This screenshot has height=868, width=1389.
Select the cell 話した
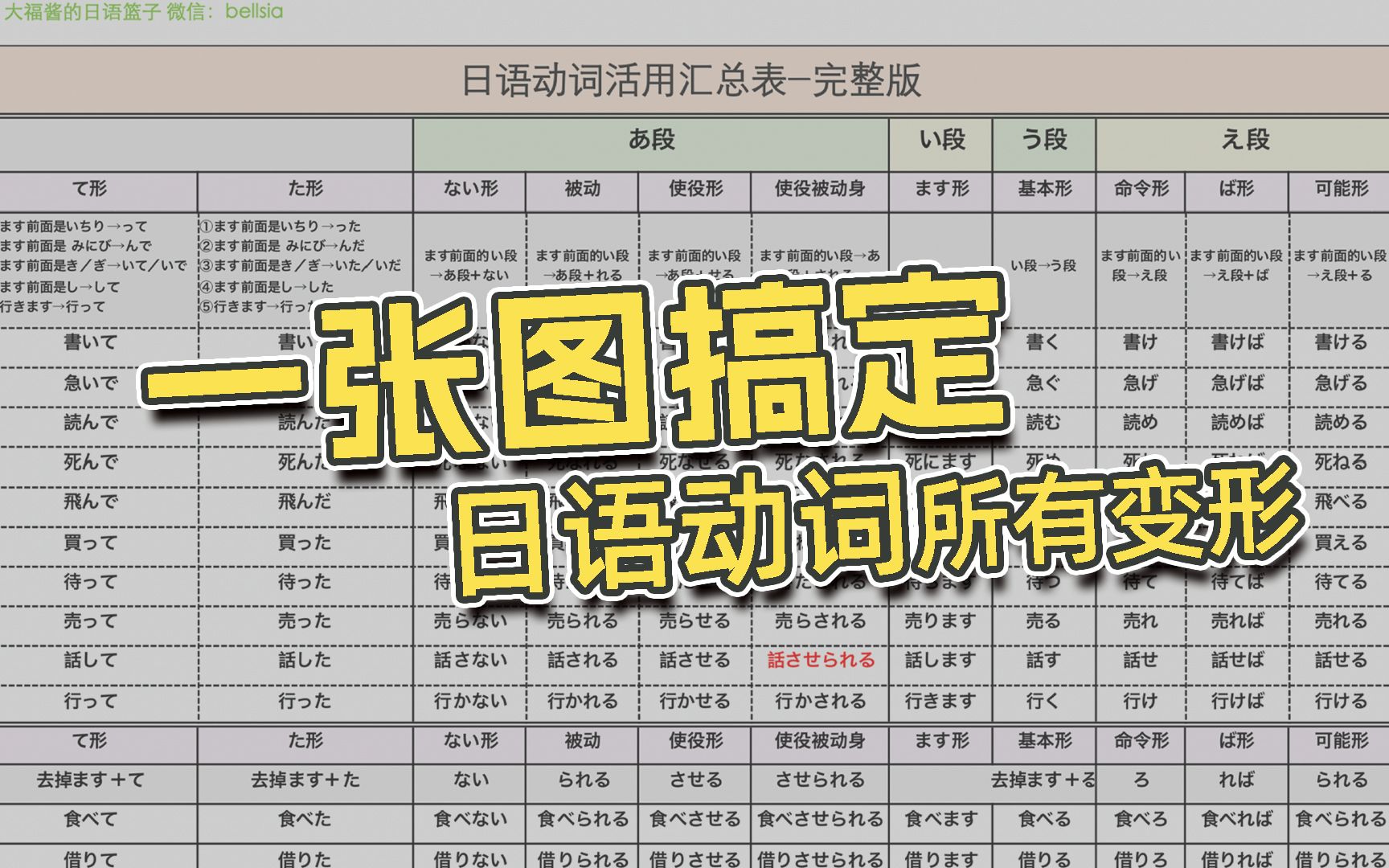point(305,661)
